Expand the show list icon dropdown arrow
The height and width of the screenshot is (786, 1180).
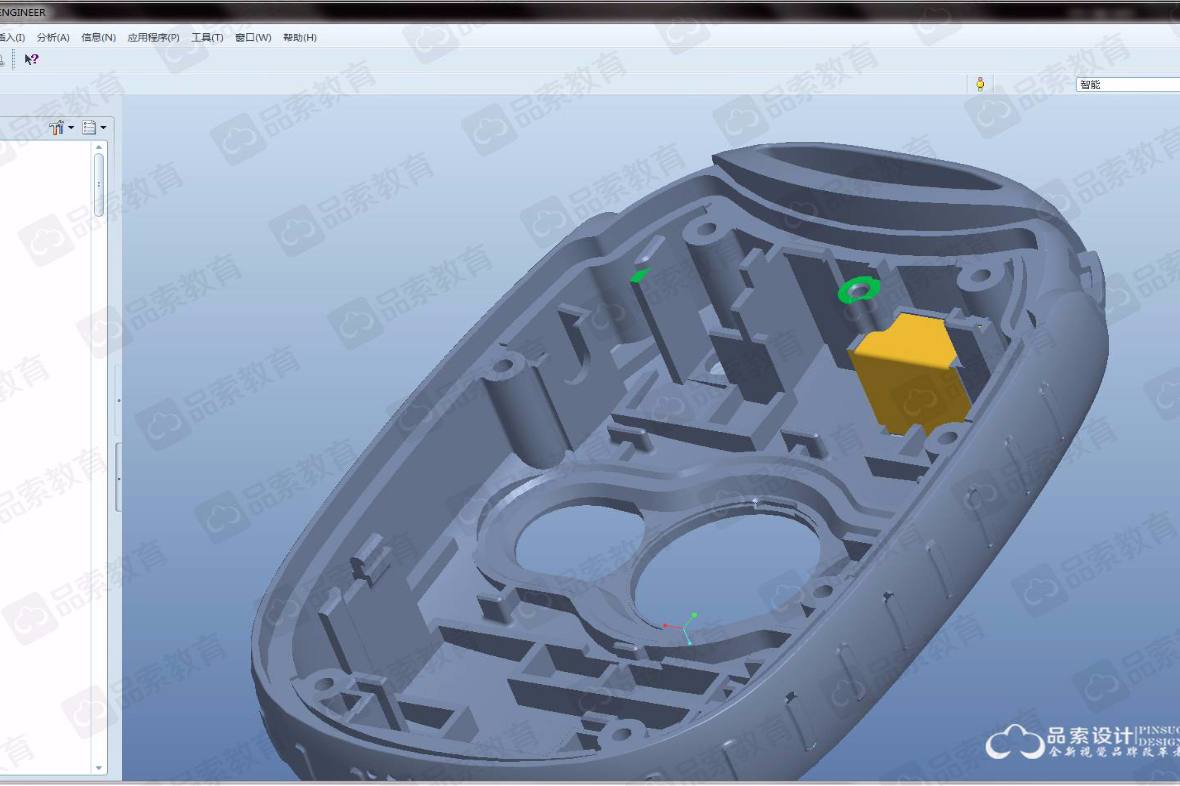point(103,127)
